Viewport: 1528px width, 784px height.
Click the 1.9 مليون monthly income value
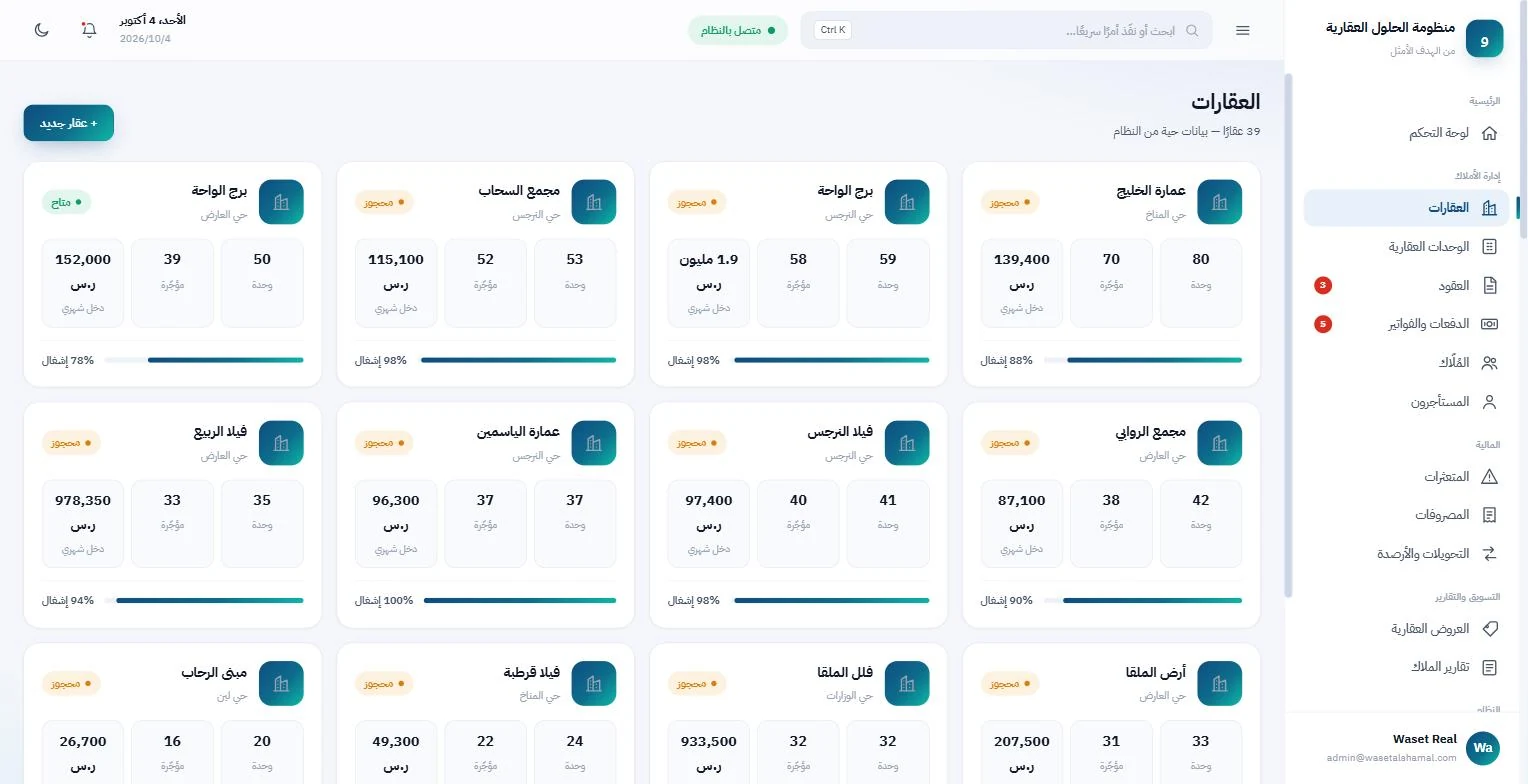[x=709, y=259]
